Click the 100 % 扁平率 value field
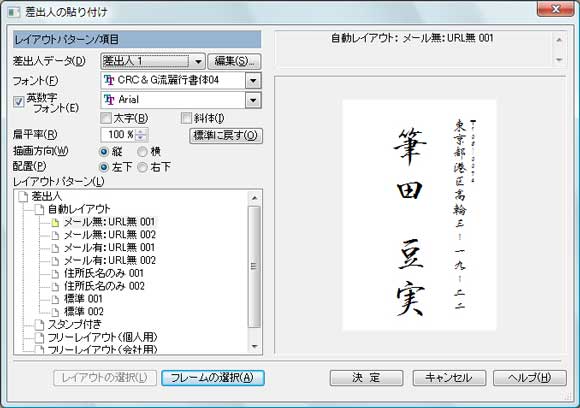The width and height of the screenshot is (580, 408). point(118,135)
